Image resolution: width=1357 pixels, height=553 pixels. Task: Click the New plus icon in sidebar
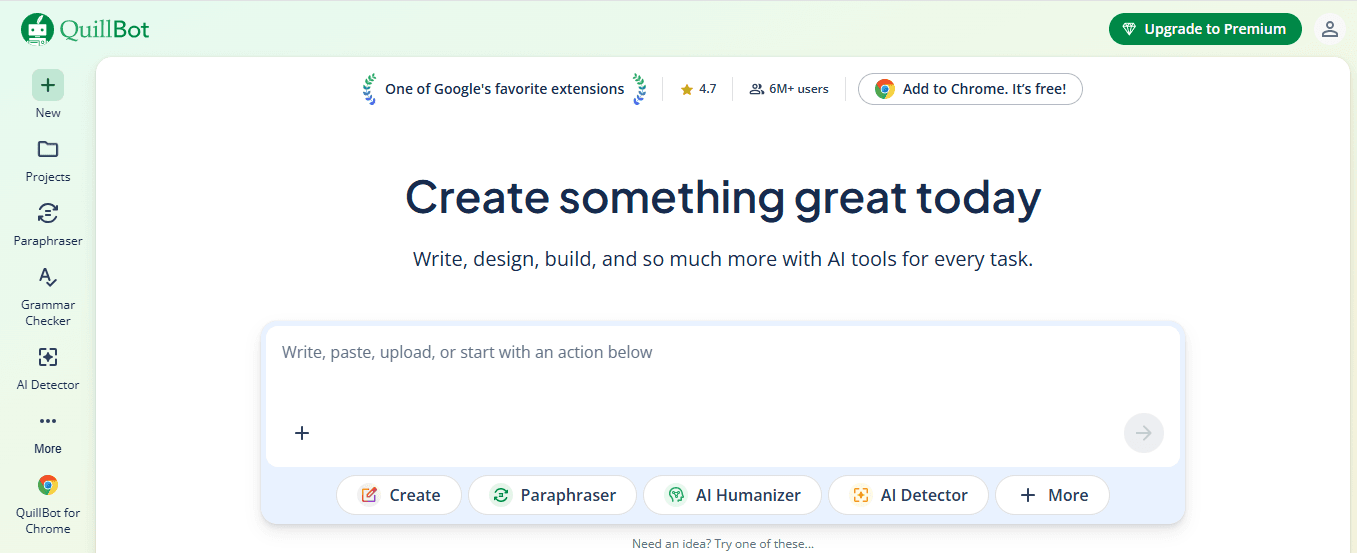click(48, 85)
